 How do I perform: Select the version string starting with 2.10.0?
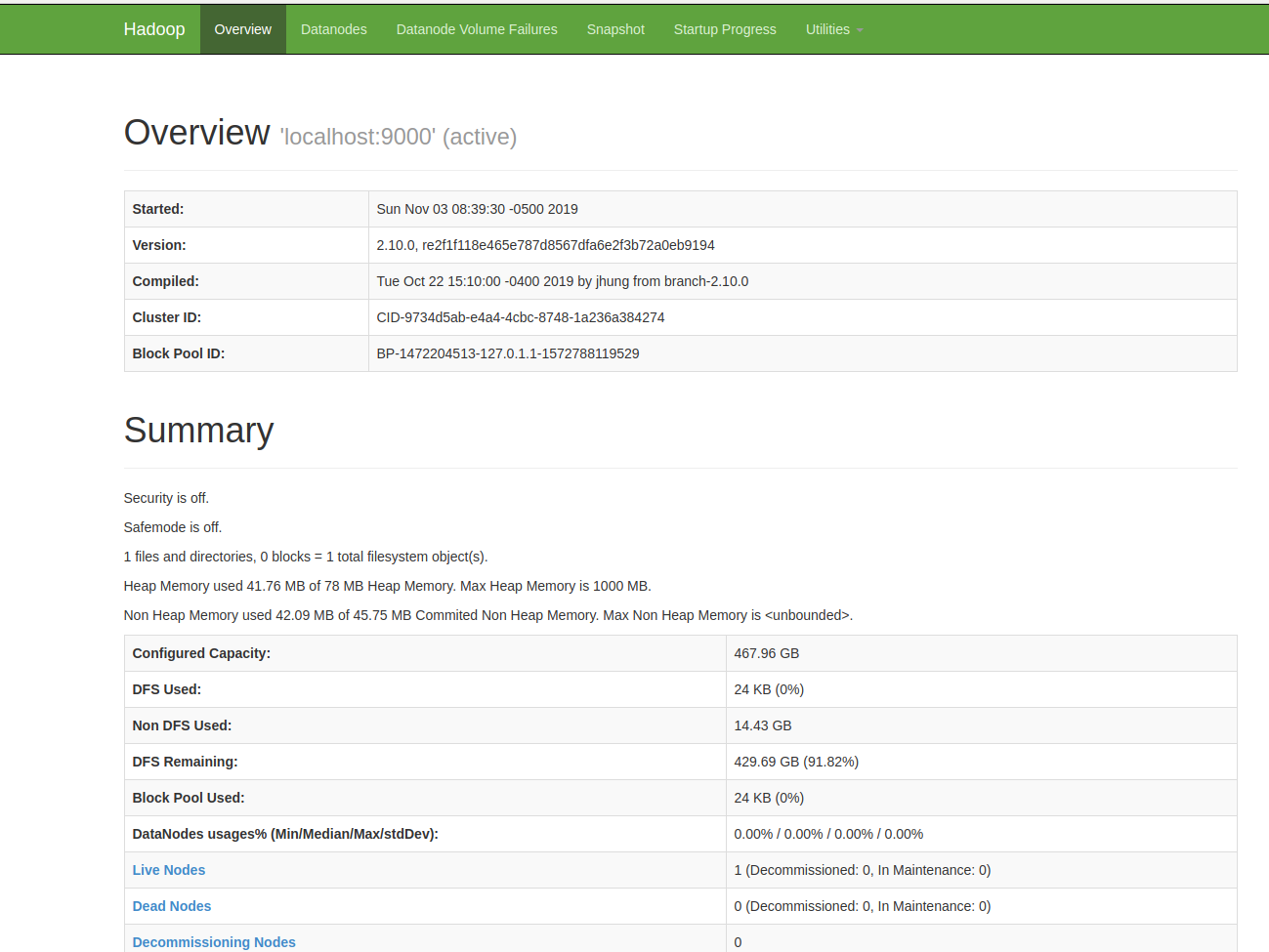coord(546,245)
